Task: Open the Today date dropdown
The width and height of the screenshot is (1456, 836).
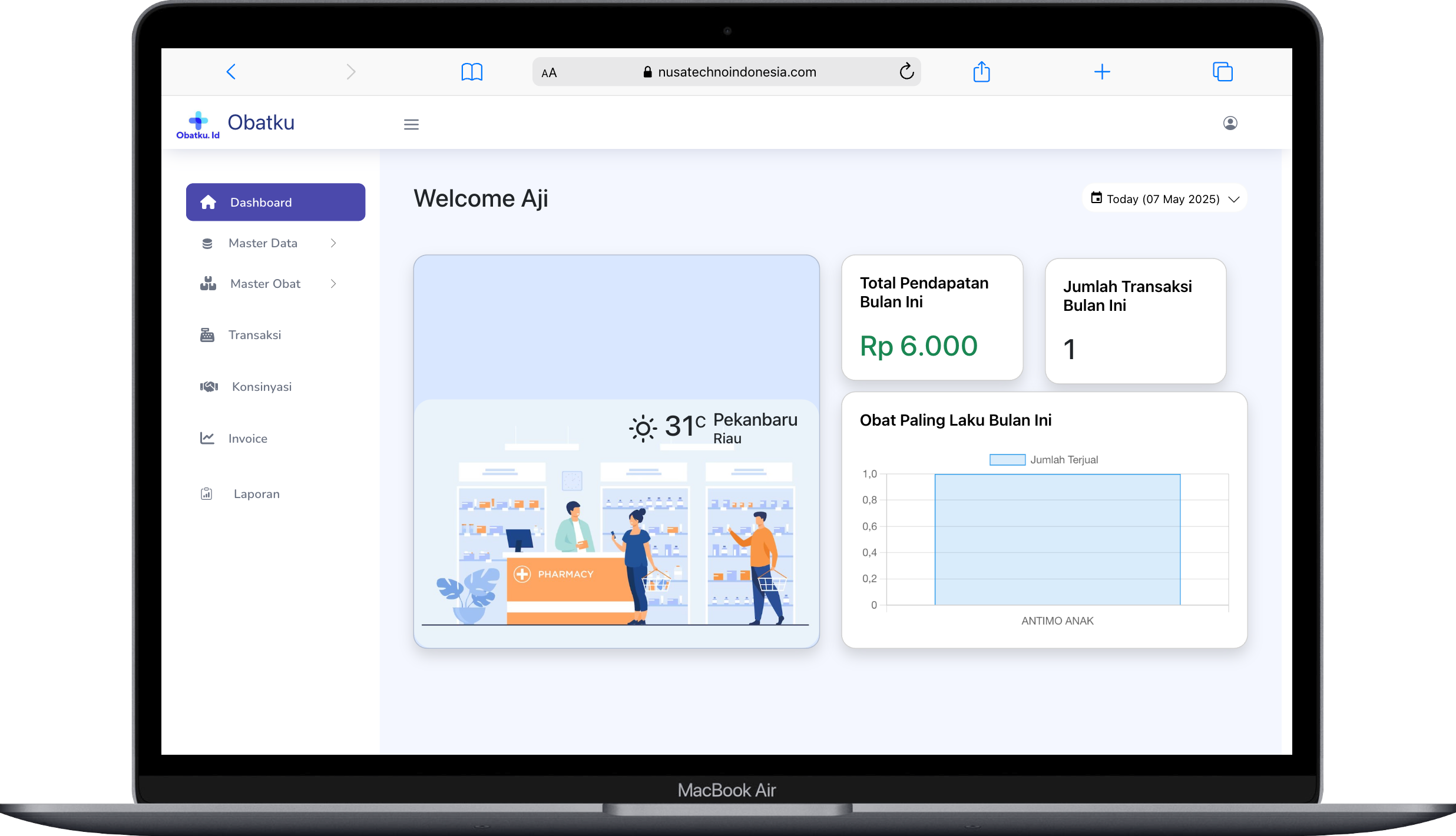Action: point(1164,199)
